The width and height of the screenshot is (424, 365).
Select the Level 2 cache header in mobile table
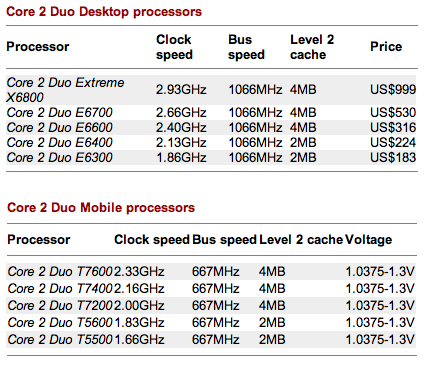(301, 240)
